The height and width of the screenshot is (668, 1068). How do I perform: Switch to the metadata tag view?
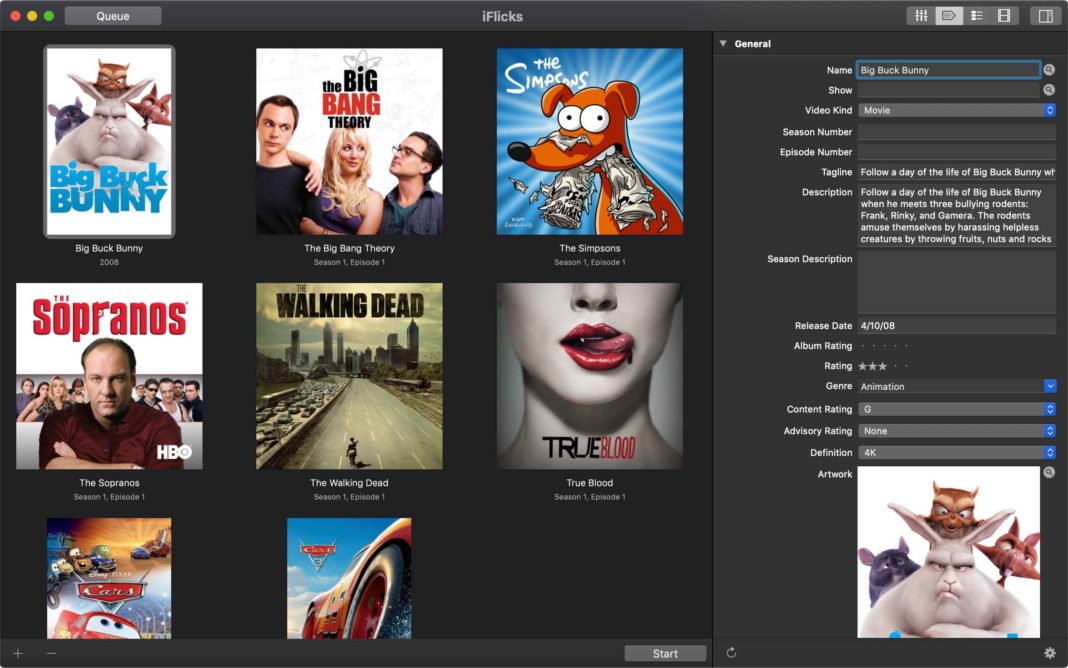click(949, 16)
